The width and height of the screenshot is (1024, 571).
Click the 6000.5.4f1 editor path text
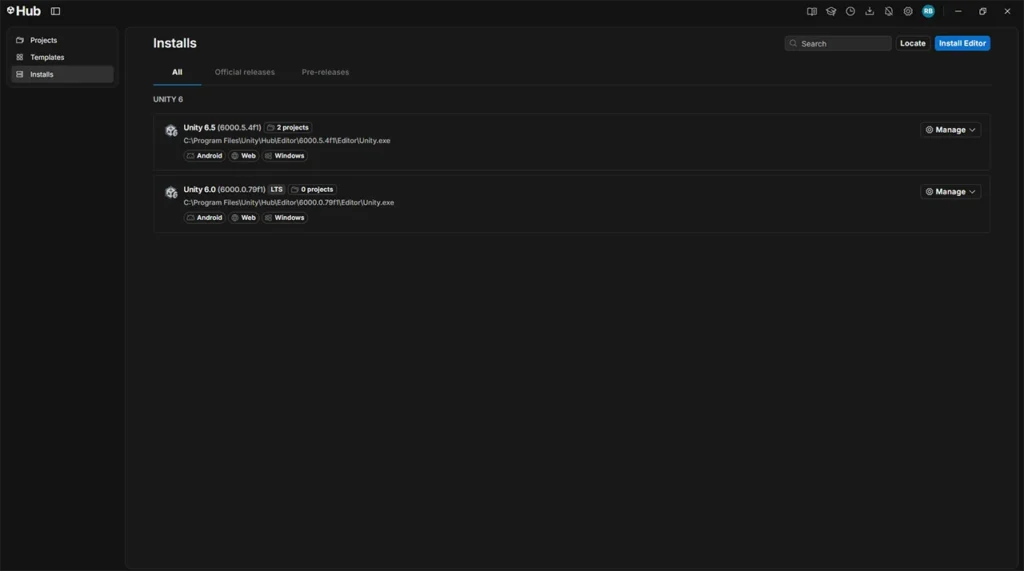pos(287,141)
